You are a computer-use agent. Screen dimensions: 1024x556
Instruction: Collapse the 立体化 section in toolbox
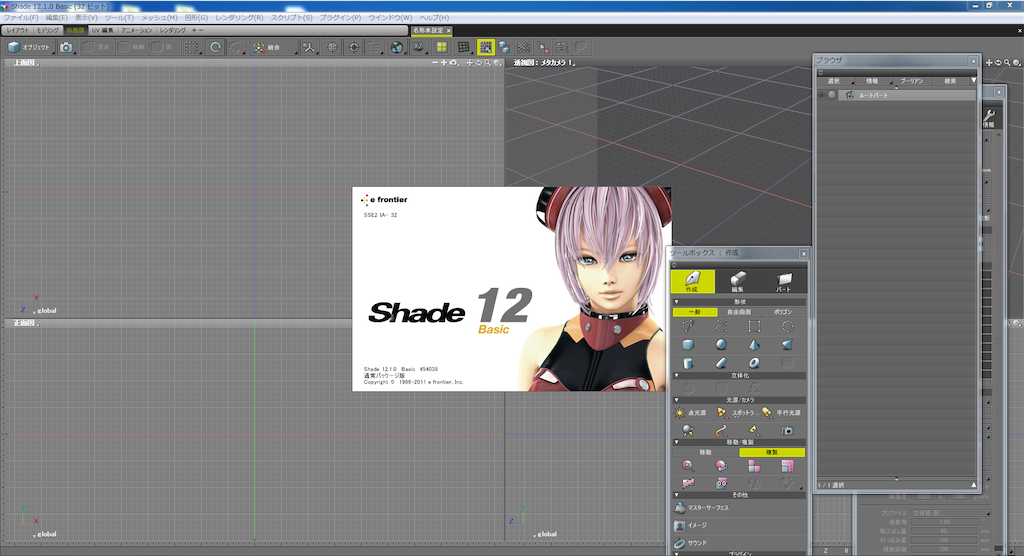point(677,376)
